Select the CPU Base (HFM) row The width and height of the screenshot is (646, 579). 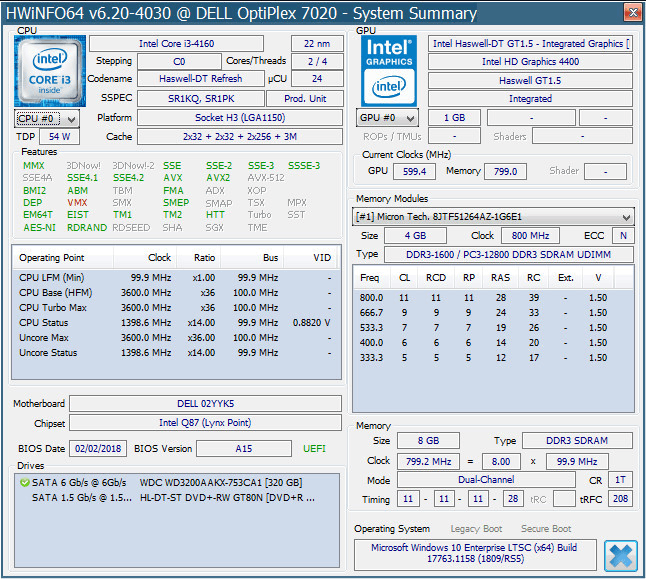point(176,293)
